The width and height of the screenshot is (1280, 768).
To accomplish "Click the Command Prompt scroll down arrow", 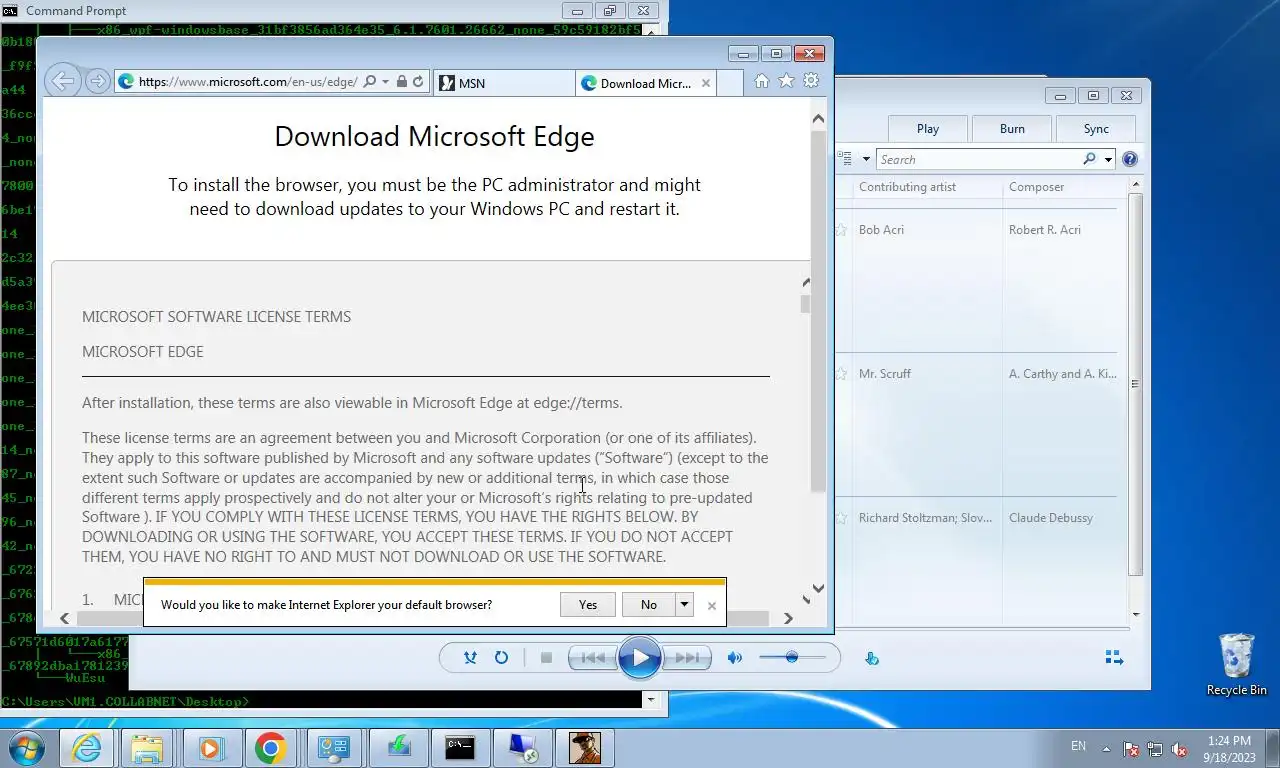I will coord(651,700).
